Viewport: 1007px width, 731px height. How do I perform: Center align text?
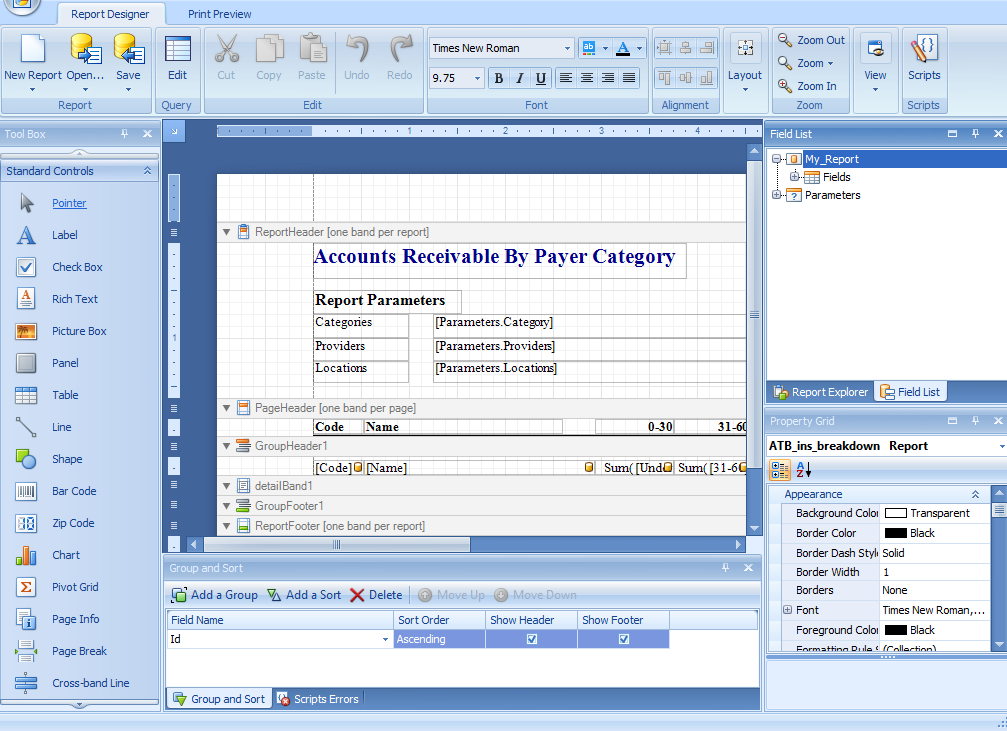coord(586,78)
